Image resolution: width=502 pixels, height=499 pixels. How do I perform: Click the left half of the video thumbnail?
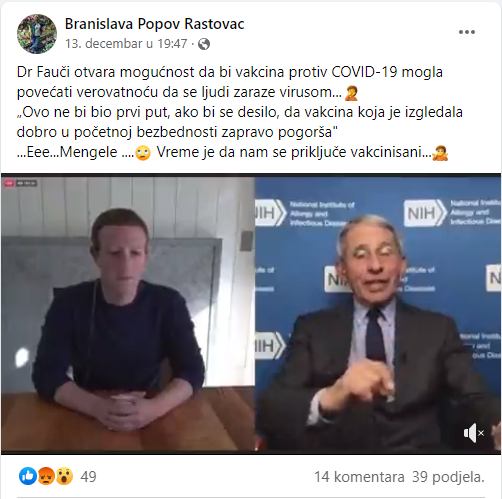coord(128,315)
